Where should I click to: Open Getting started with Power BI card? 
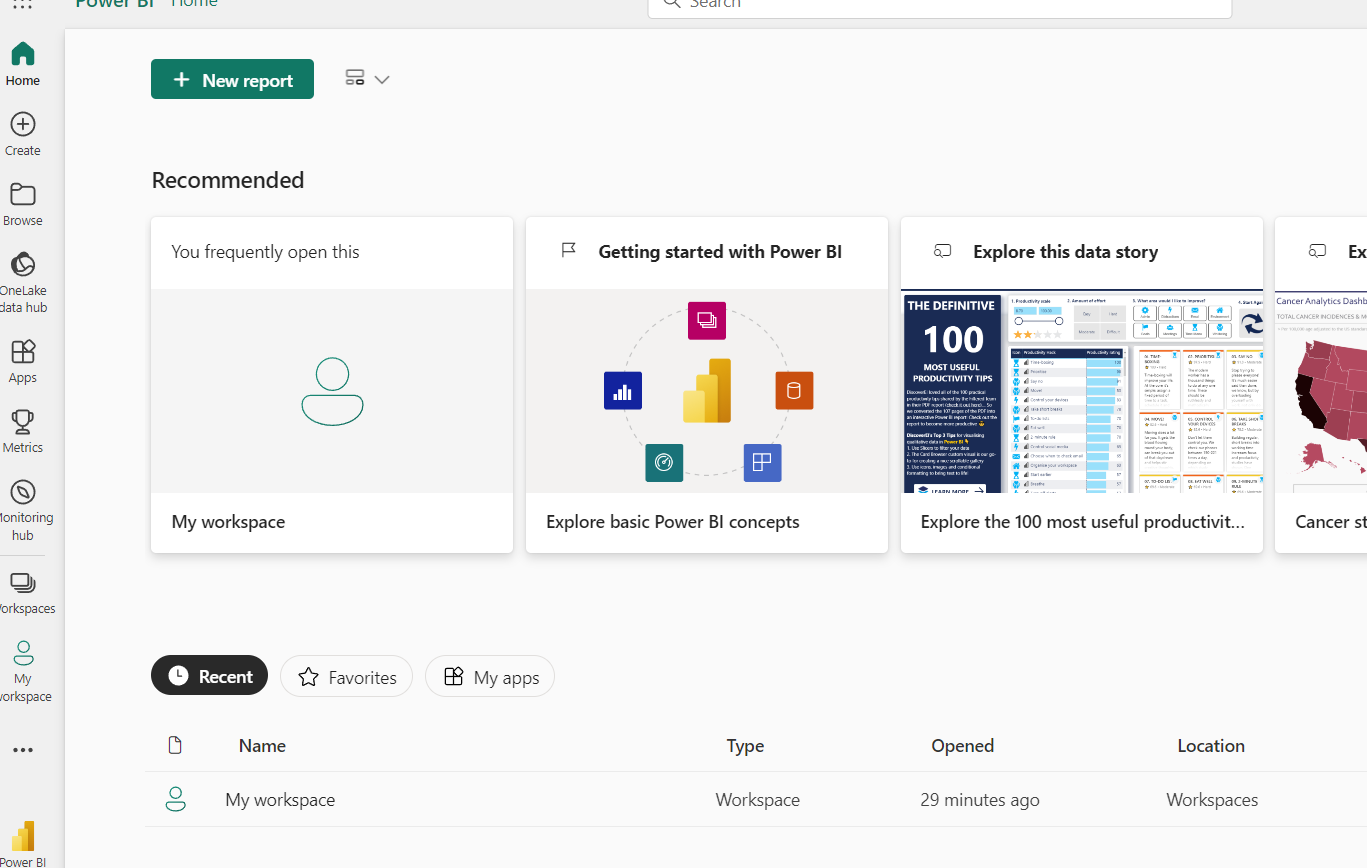[707, 385]
